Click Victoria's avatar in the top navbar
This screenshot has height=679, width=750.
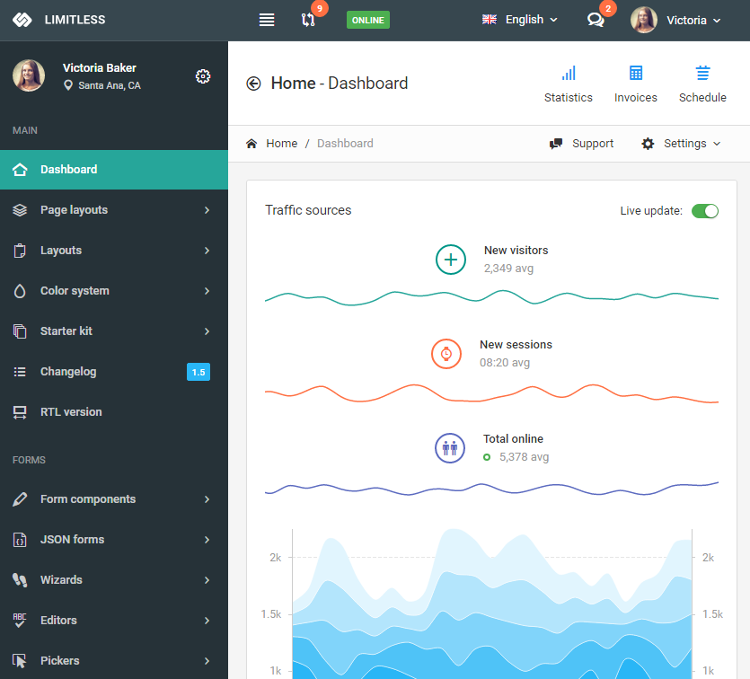point(643,20)
